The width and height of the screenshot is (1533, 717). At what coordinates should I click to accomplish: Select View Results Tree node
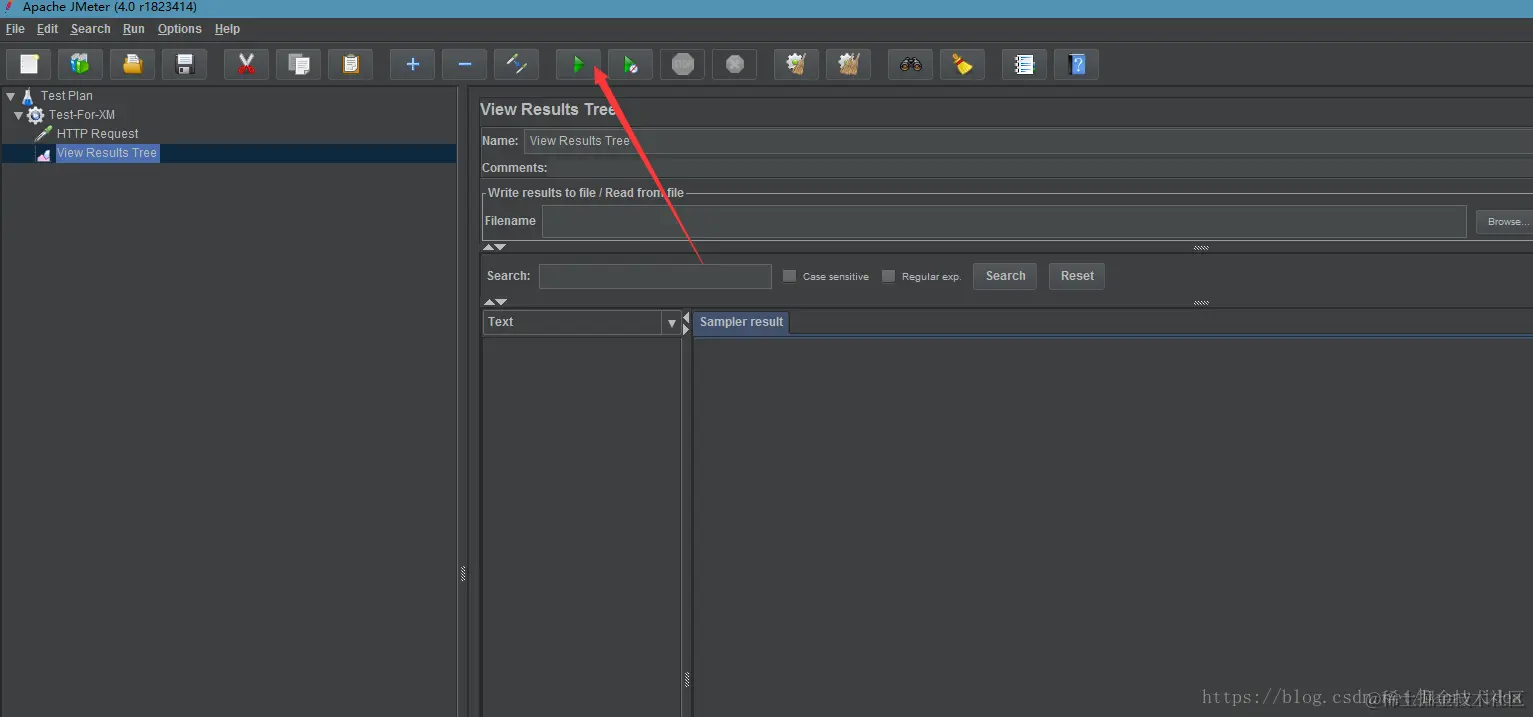click(x=107, y=153)
